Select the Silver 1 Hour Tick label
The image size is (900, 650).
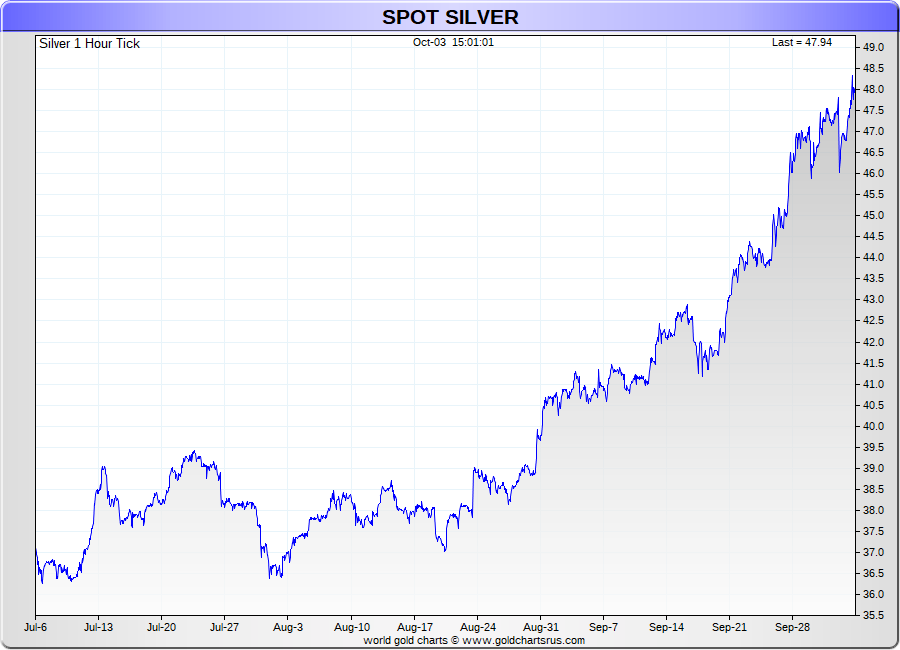(90, 44)
